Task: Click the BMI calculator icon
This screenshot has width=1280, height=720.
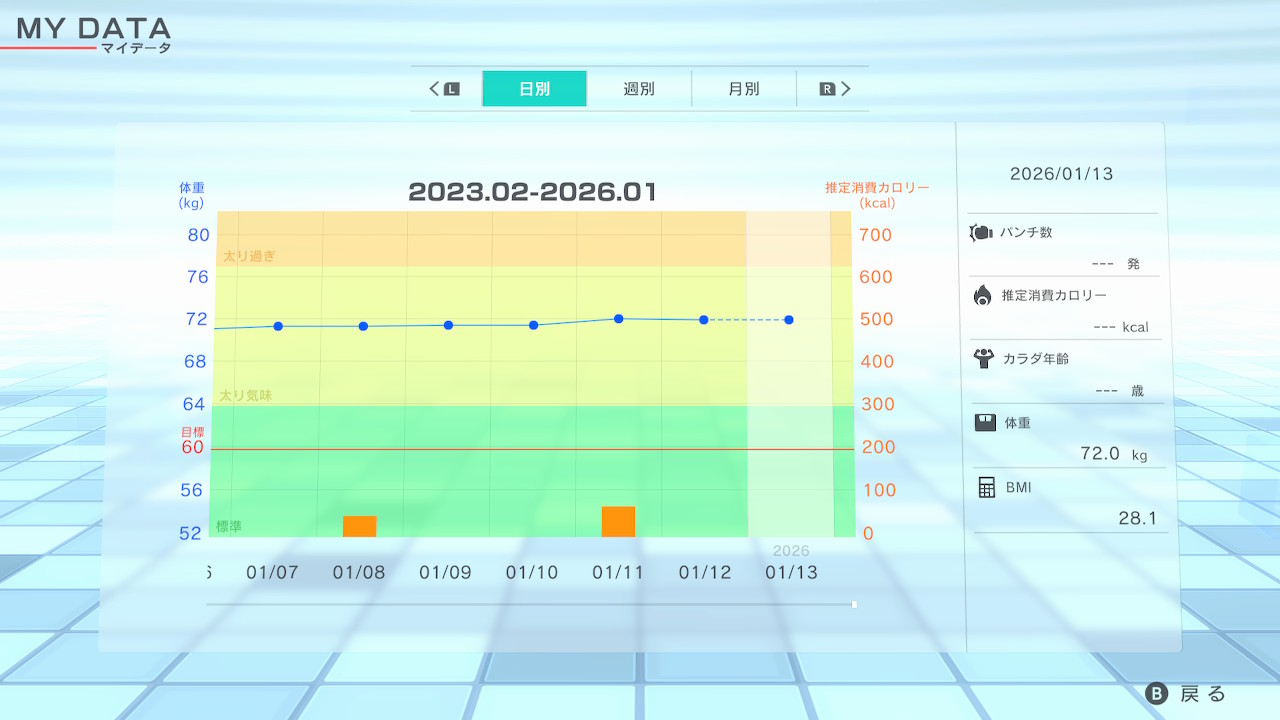Action: coord(986,487)
